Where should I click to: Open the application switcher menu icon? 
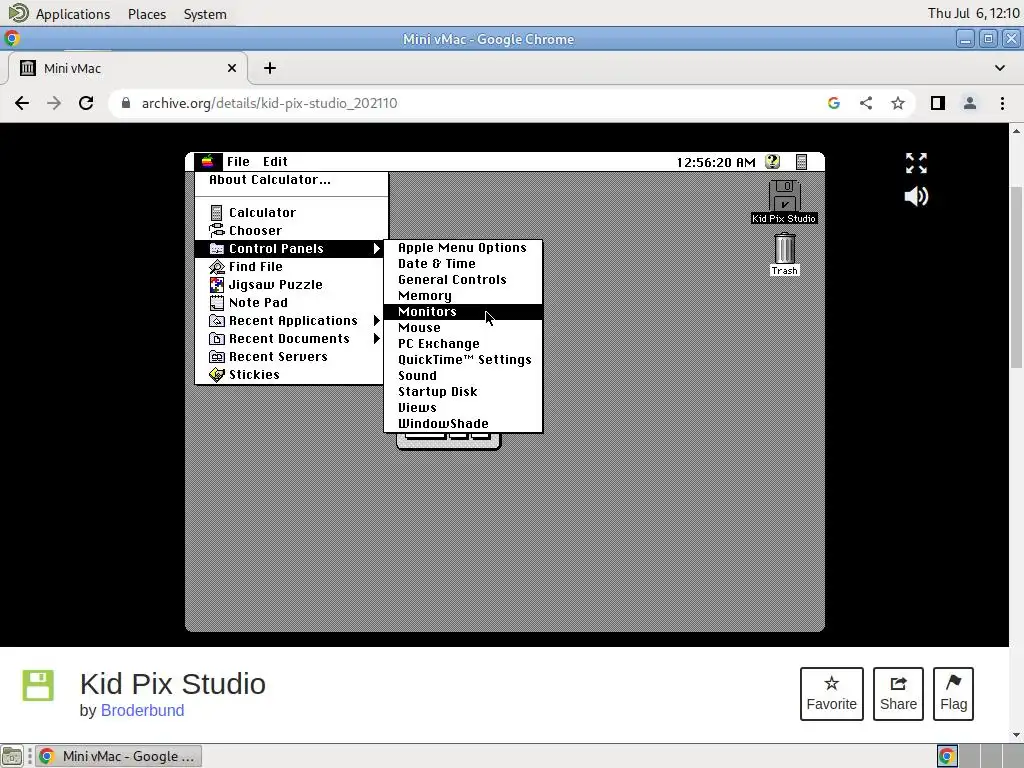coord(802,161)
